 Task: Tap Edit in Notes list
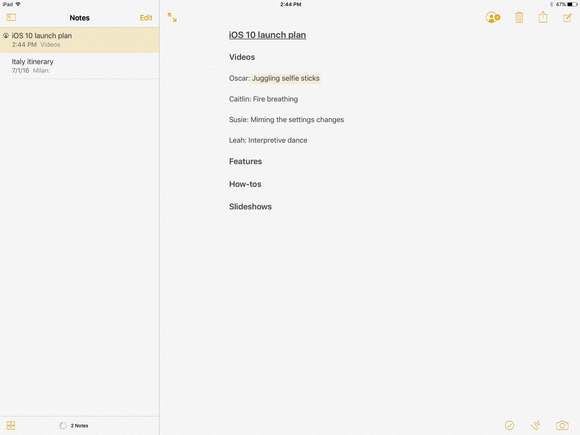(146, 18)
